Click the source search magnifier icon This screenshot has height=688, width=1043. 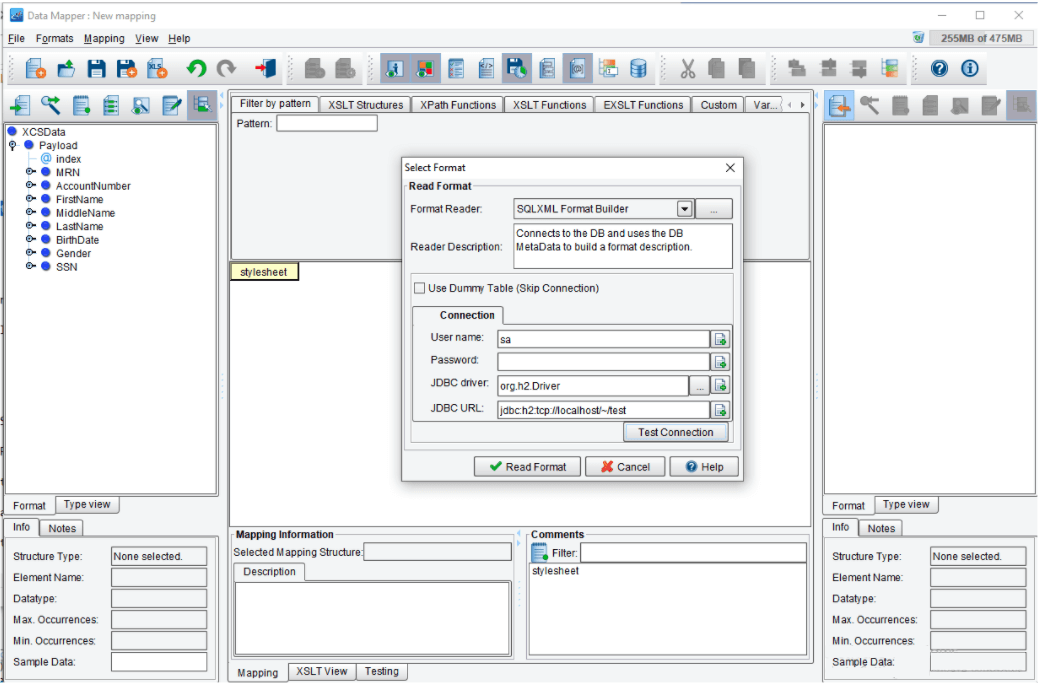point(51,105)
